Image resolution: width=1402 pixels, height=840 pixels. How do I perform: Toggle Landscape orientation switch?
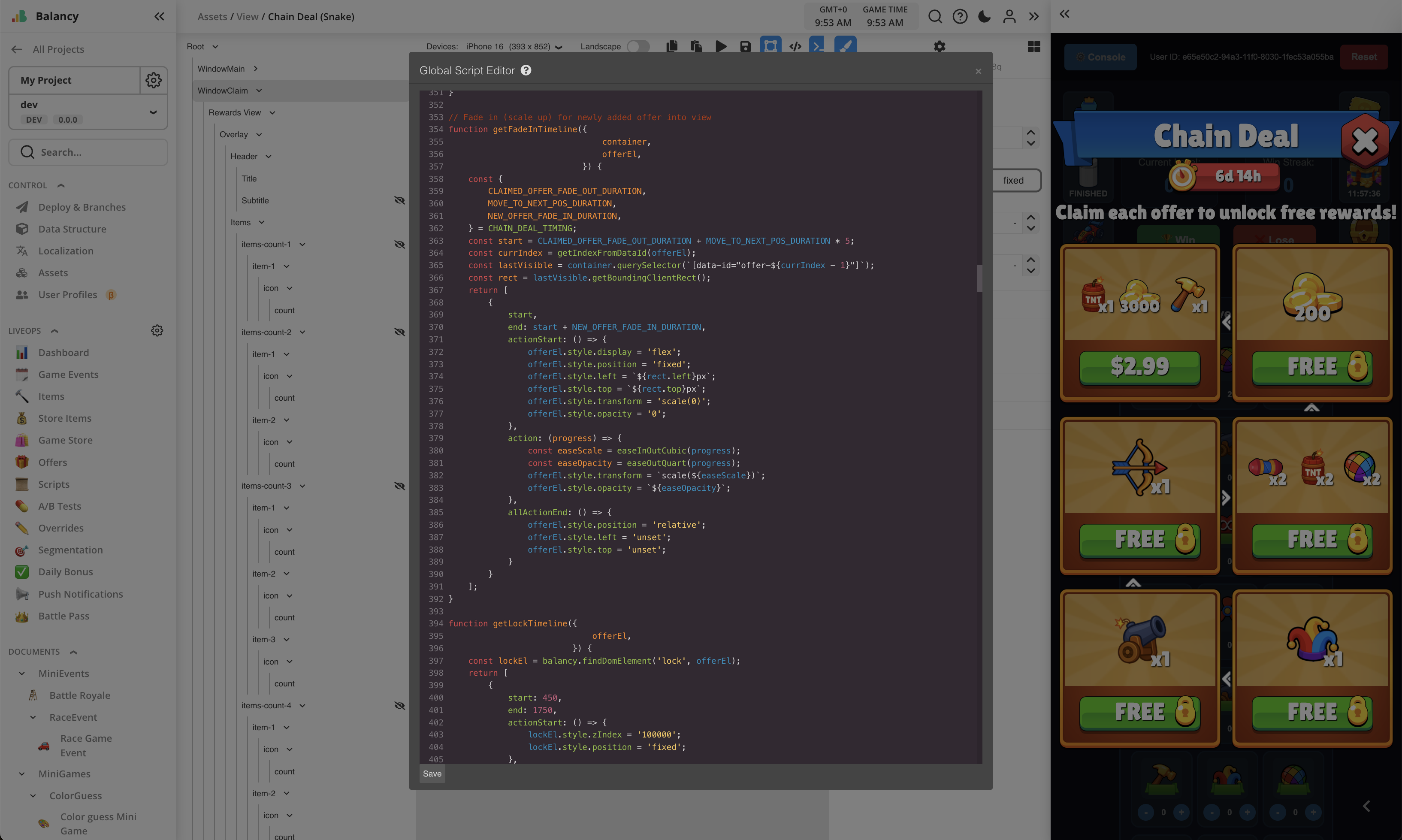click(x=638, y=46)
